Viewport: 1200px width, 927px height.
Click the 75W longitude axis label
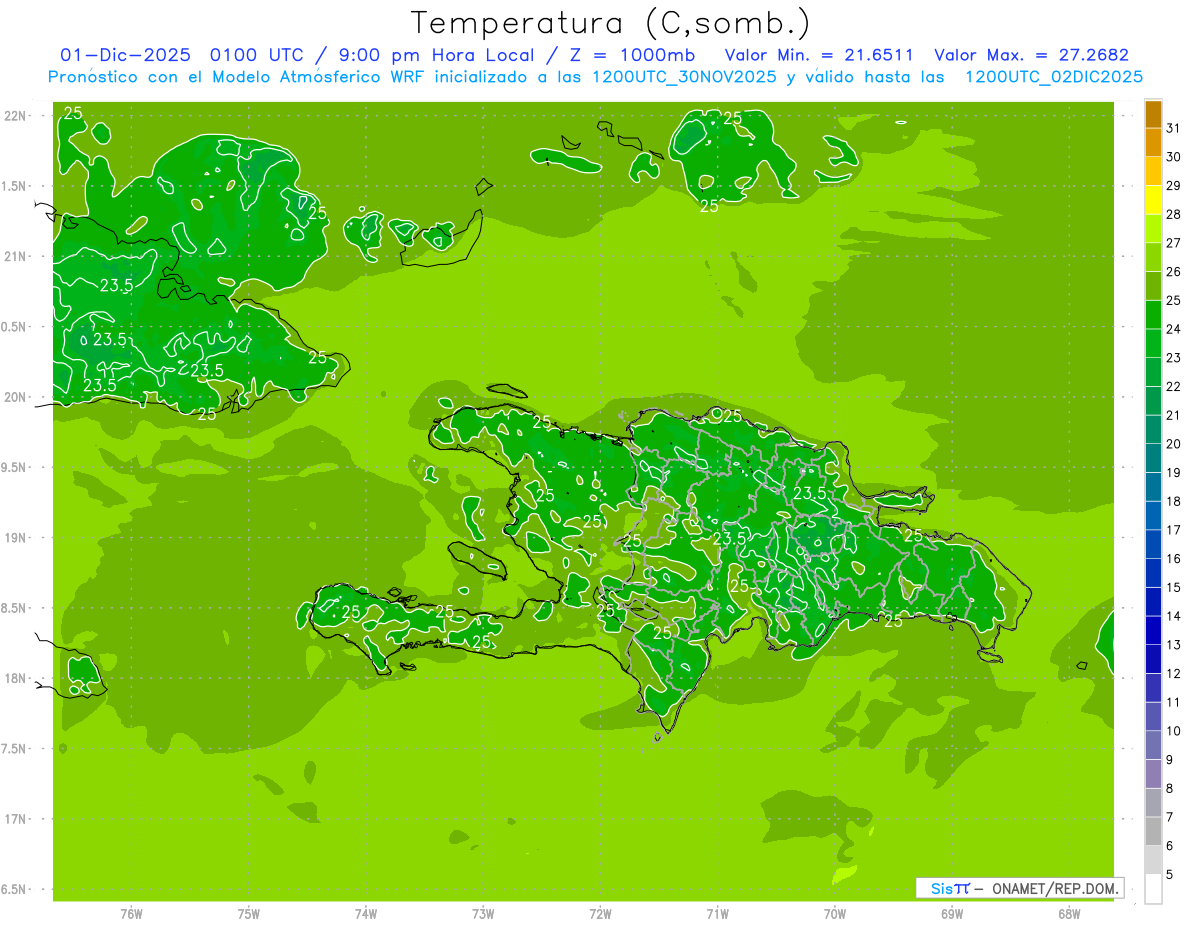pyautogui.click(x=249, y=914)
